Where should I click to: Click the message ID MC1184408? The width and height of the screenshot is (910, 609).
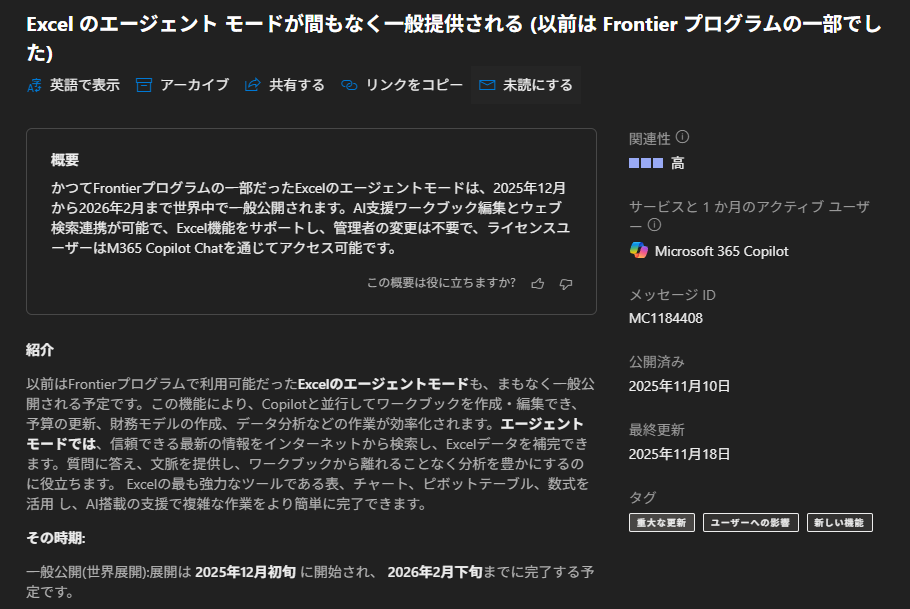(x=666, y=318)
